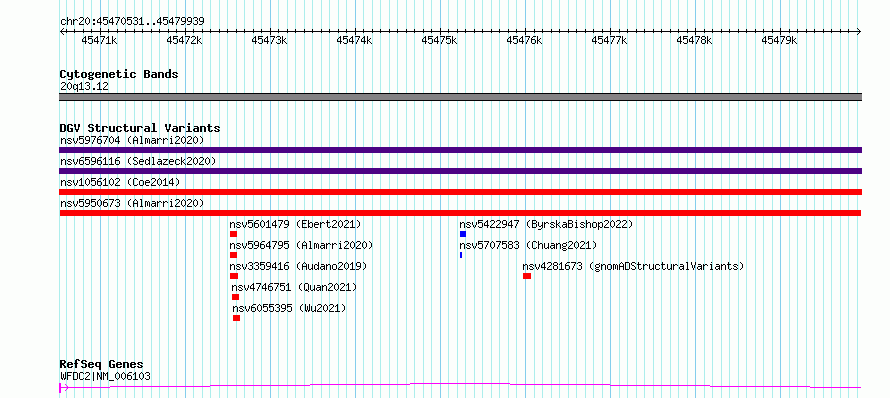Open nsv6055395 (Wu2021) variant label
890x398 pixels.
tap(289, 308)
